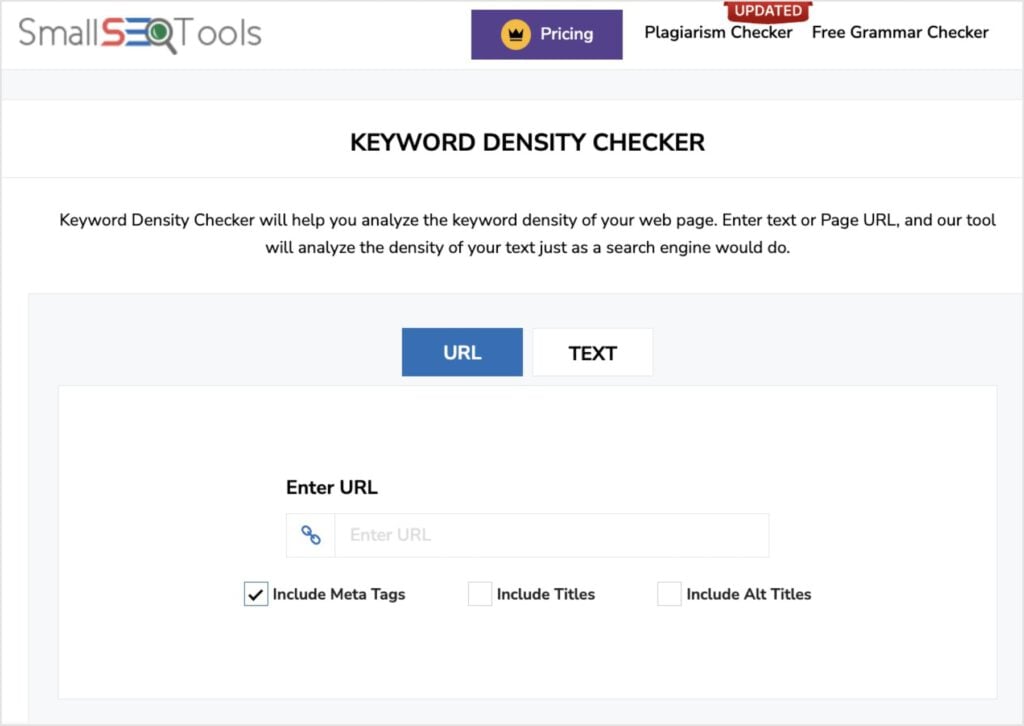Switch to the TEXT tab
The height and width of the screenshot is (726, 1024).
[x=592, y=352]
